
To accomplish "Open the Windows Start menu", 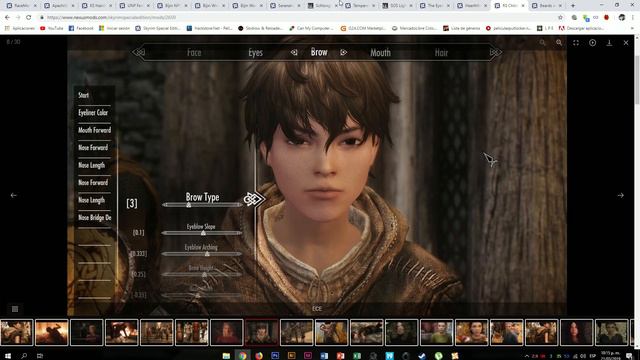I will (8, 356).
